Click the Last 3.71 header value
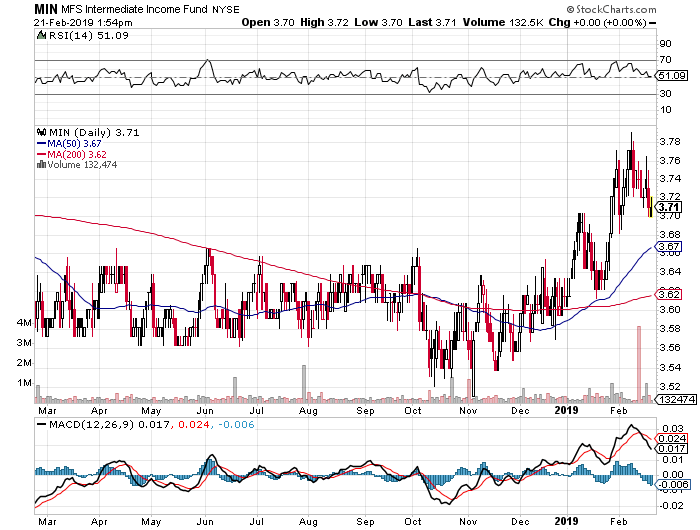 pyautogui.click(x=432, y=22)
